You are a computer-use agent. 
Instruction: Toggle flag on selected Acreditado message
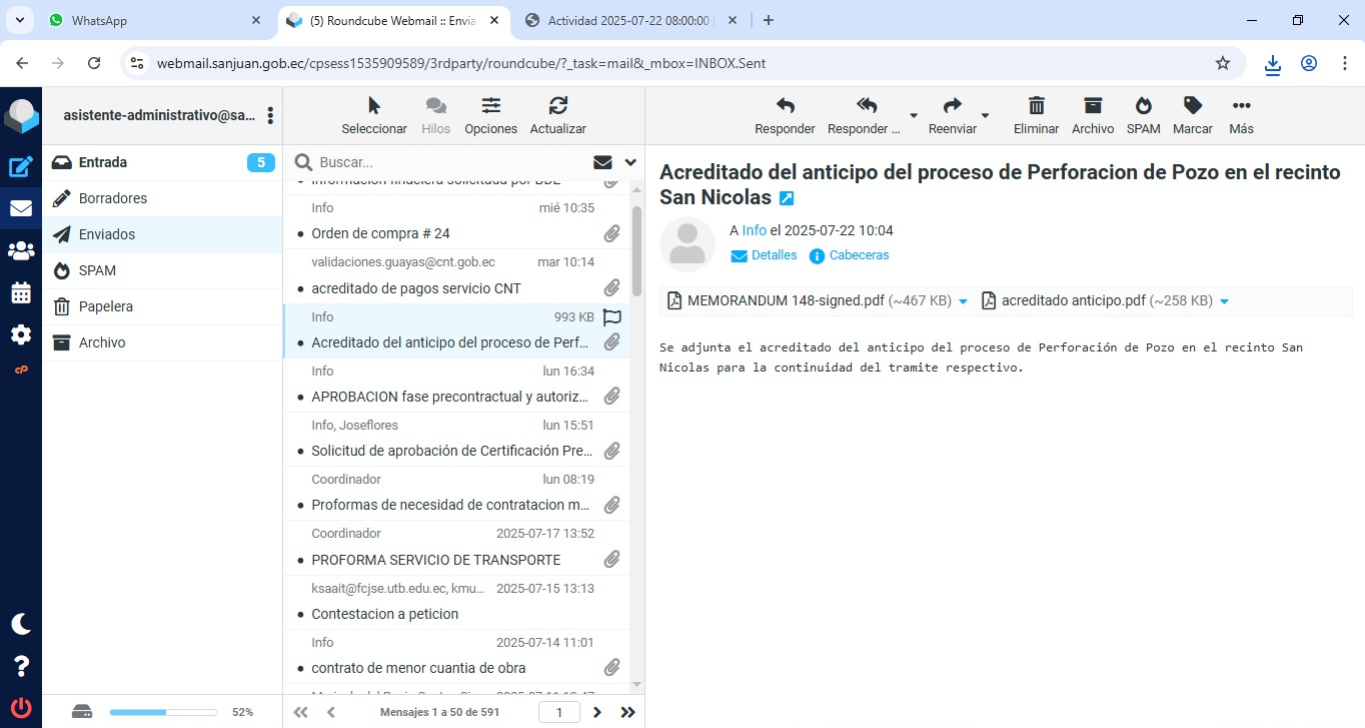coord(612,317)
